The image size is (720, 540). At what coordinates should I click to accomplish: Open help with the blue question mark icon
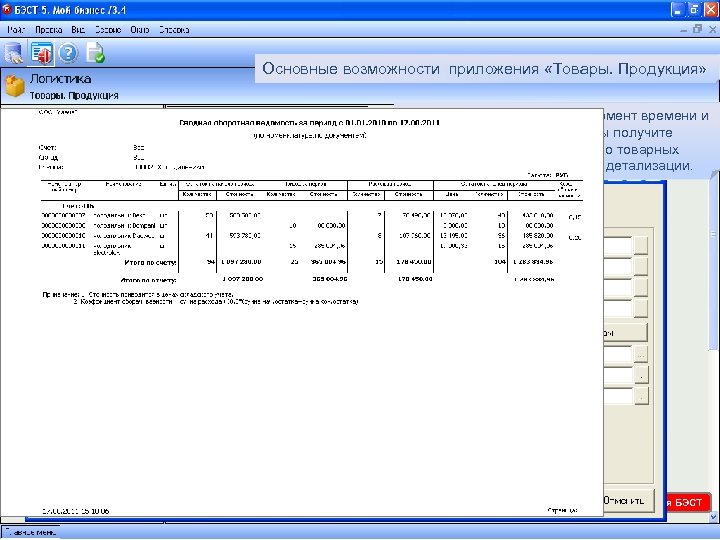[x=69, y=52]
